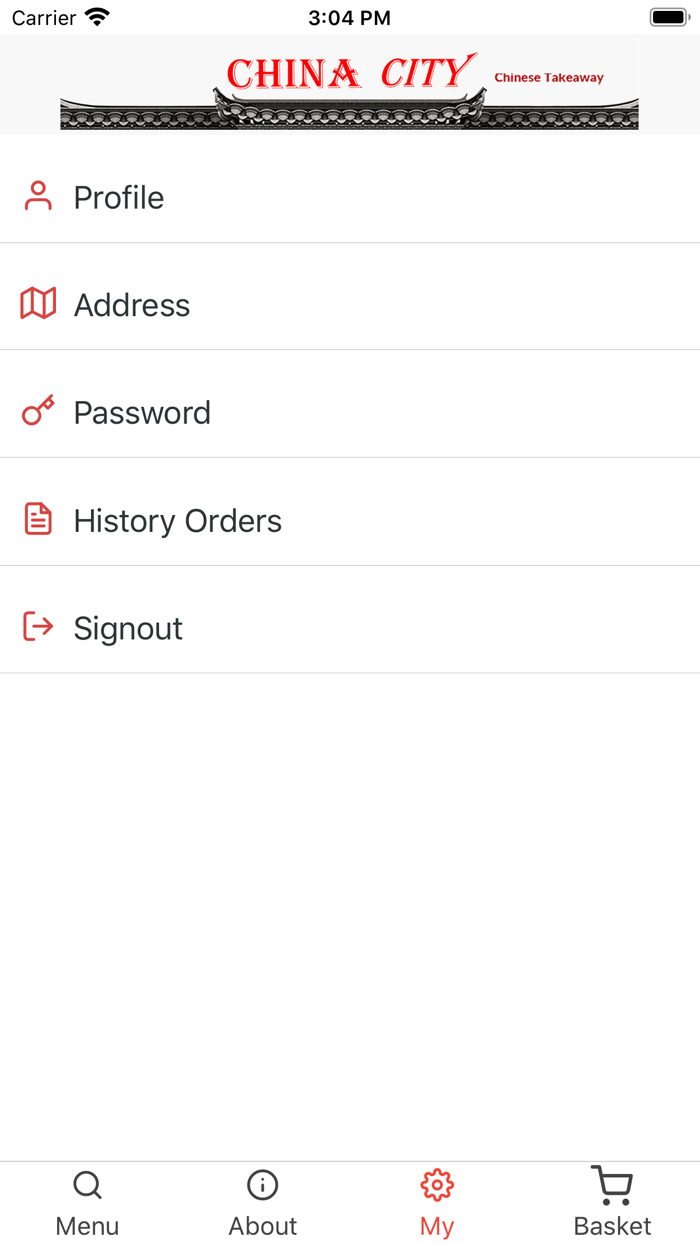
Task: Click the China City banner logo
Action: click(x=349, y=85)
